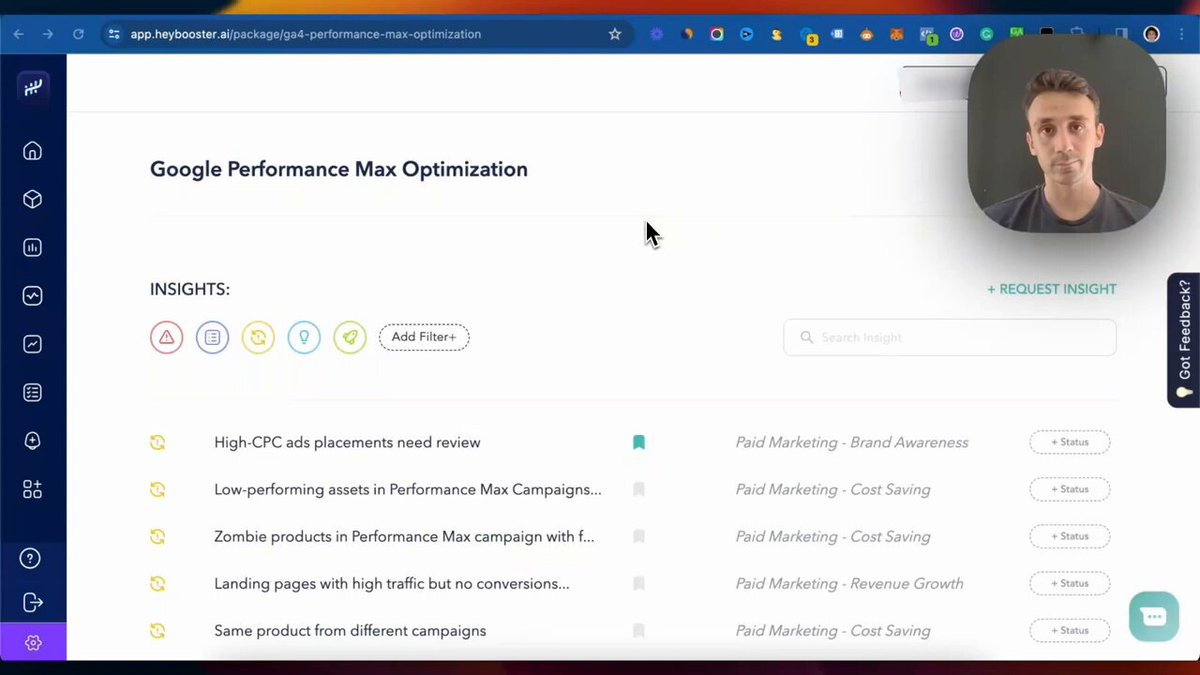
Task: Expand the Add Filter+ option
Action: (424, 337)
